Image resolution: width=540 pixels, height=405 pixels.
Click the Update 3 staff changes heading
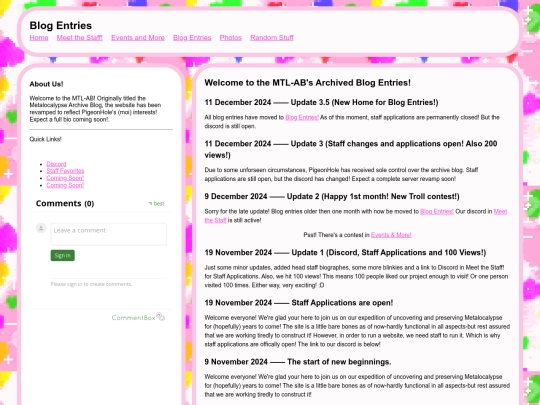coord(351,149)
